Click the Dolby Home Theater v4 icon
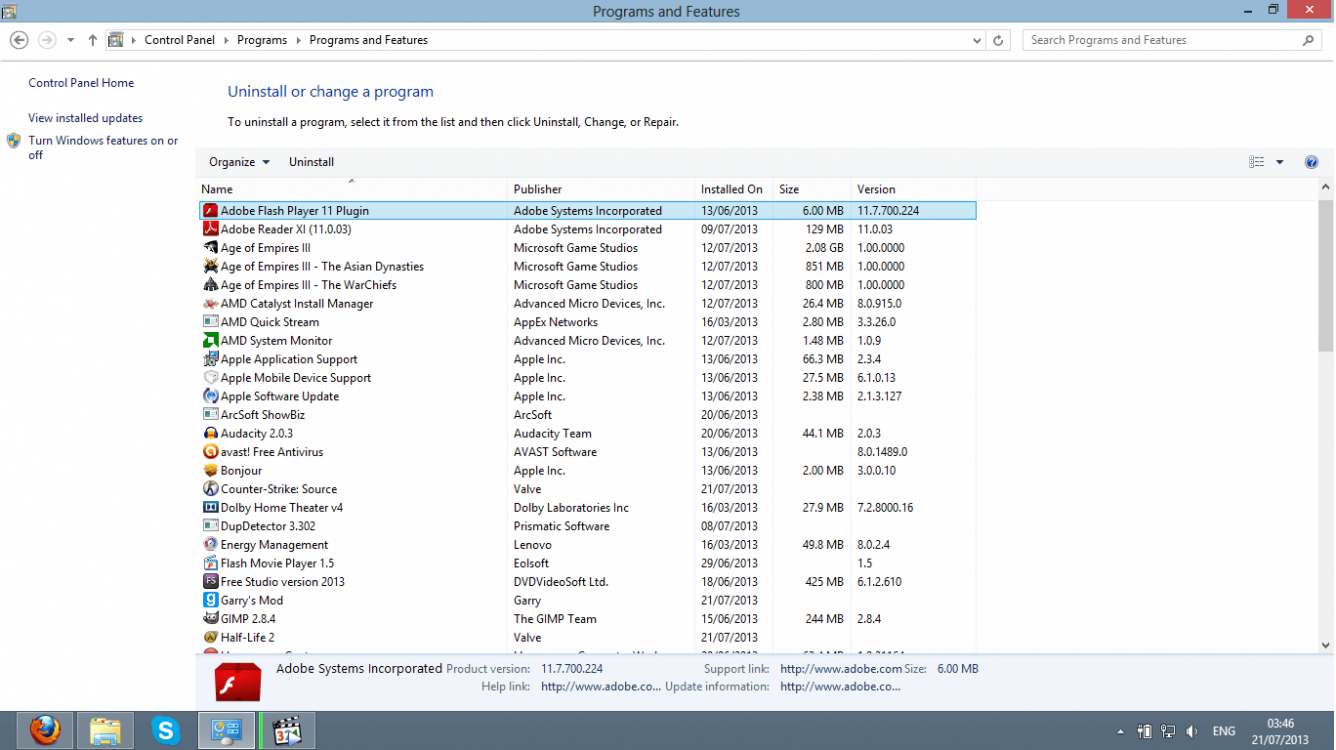Screen dimensions: 1336x750 (210, 507)
